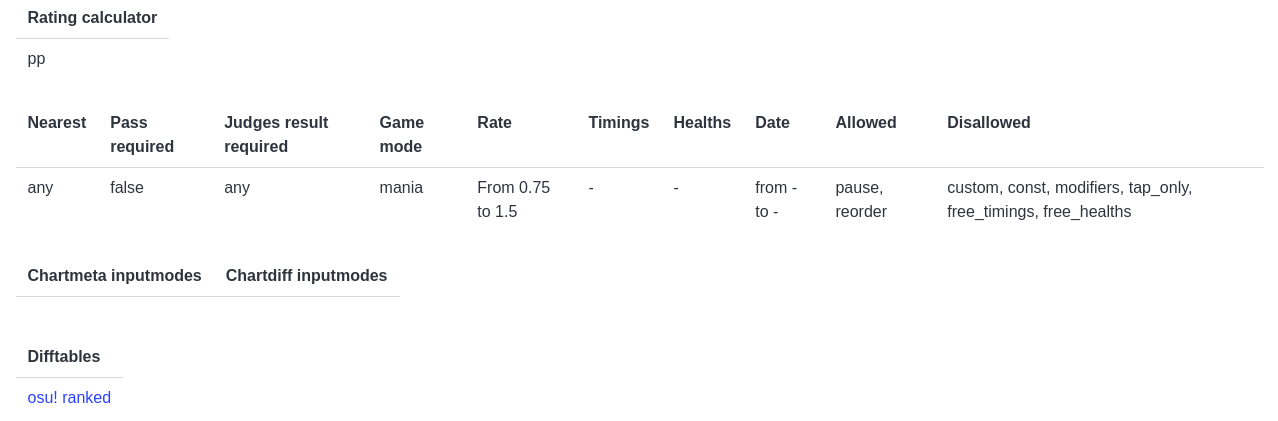
Task: Click the Judges result required header
Action: tap(276, 135)
